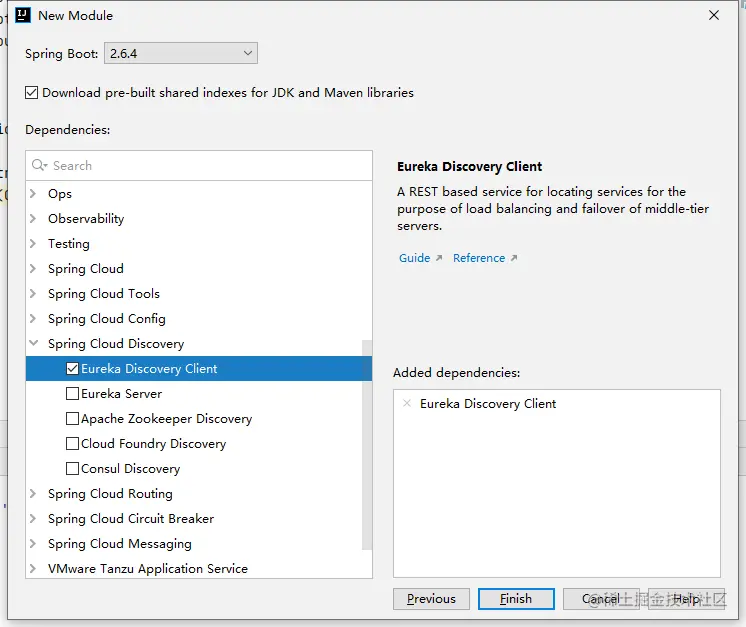Screen dimensions: 746x627
Task: Click the arrow icon next to Reference
Action: [x=514, y=258]
